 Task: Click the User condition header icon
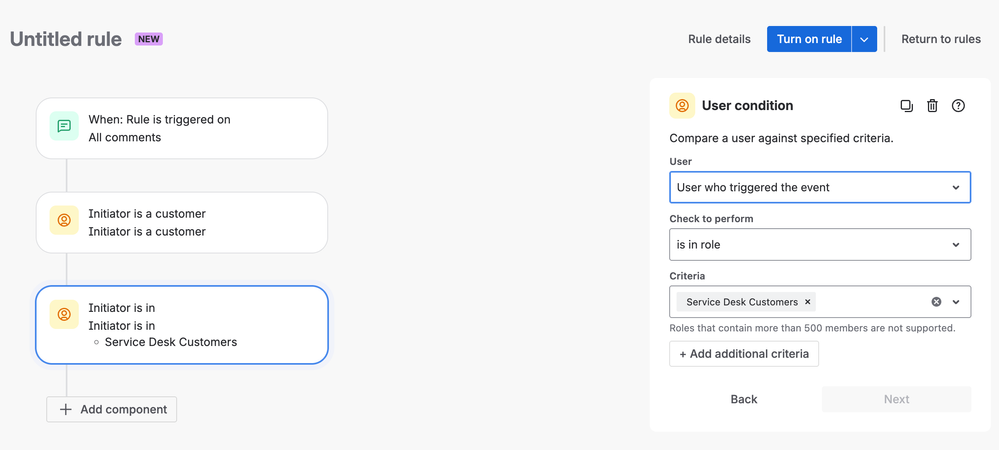(x=682, y=106)
